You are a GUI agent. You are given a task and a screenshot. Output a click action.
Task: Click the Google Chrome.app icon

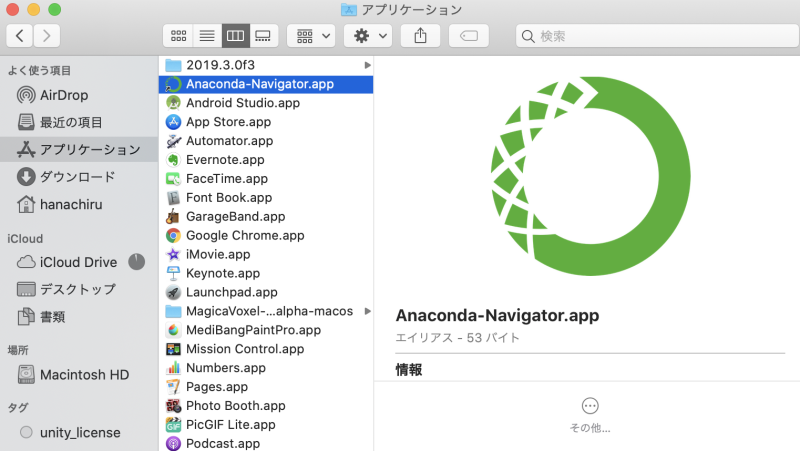coord(173,235)
